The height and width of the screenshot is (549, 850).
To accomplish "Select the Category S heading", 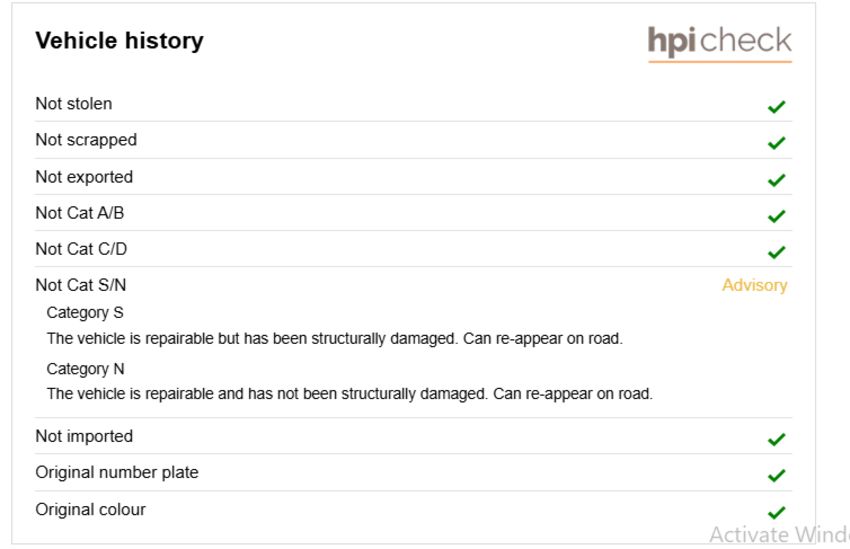I will pos(85,313).
